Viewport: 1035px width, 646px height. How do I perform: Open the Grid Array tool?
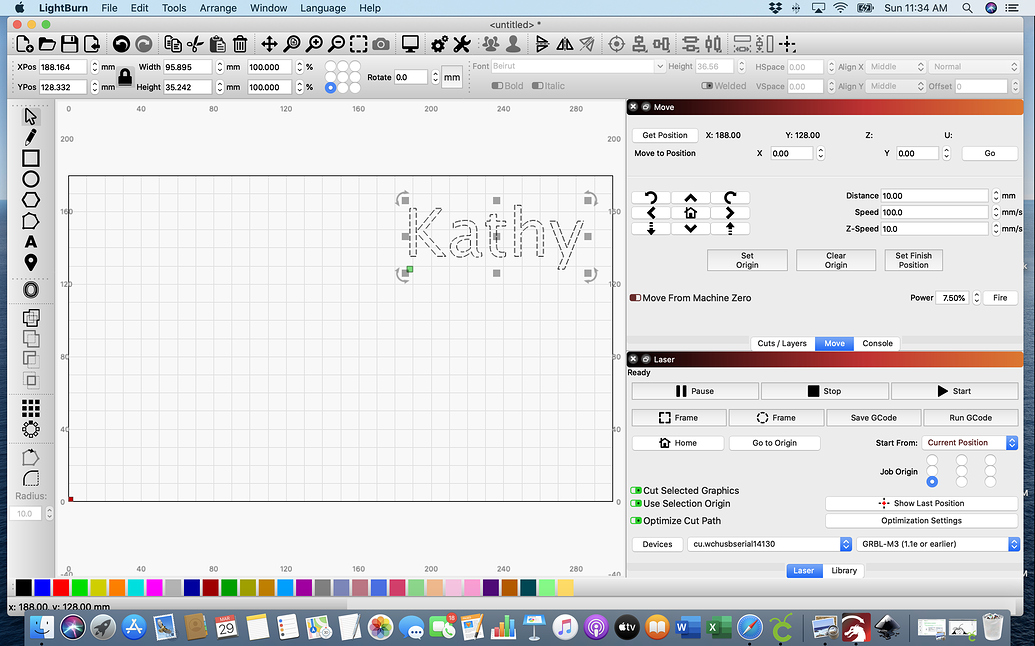pyautogui.click(x=31, y=408)
